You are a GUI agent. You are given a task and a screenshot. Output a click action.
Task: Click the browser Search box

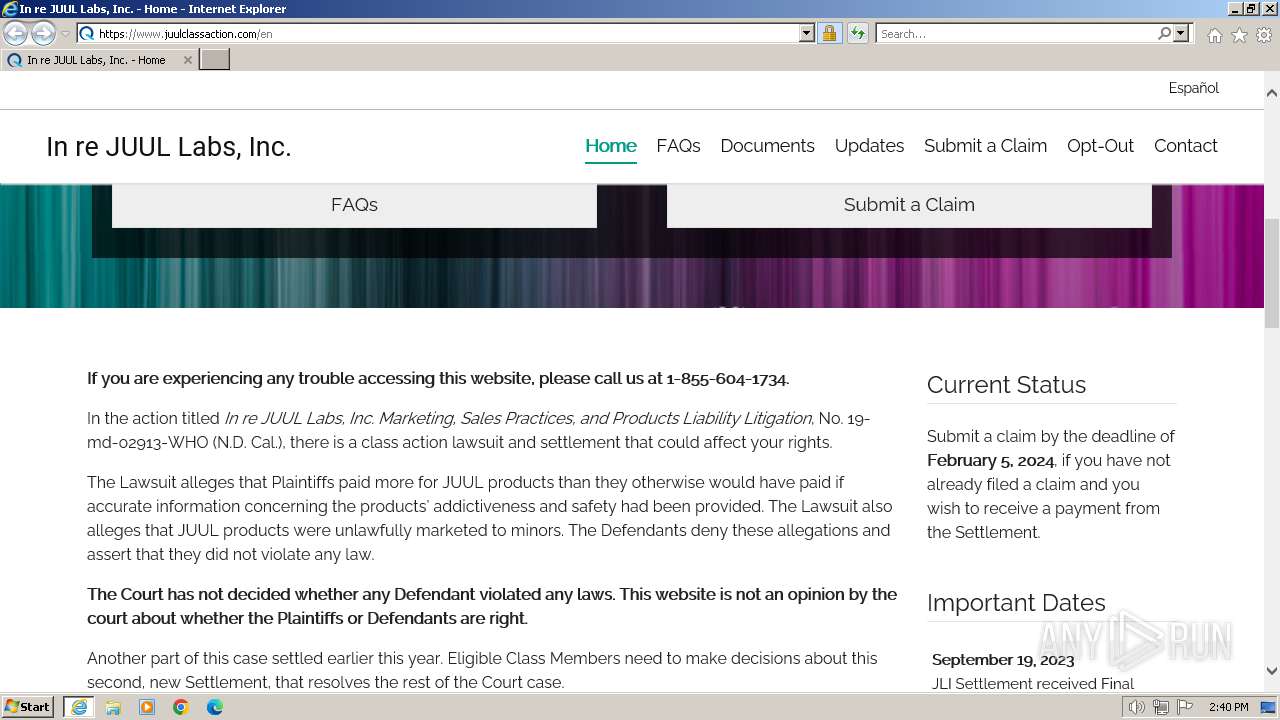click(x=1015, y=33)
